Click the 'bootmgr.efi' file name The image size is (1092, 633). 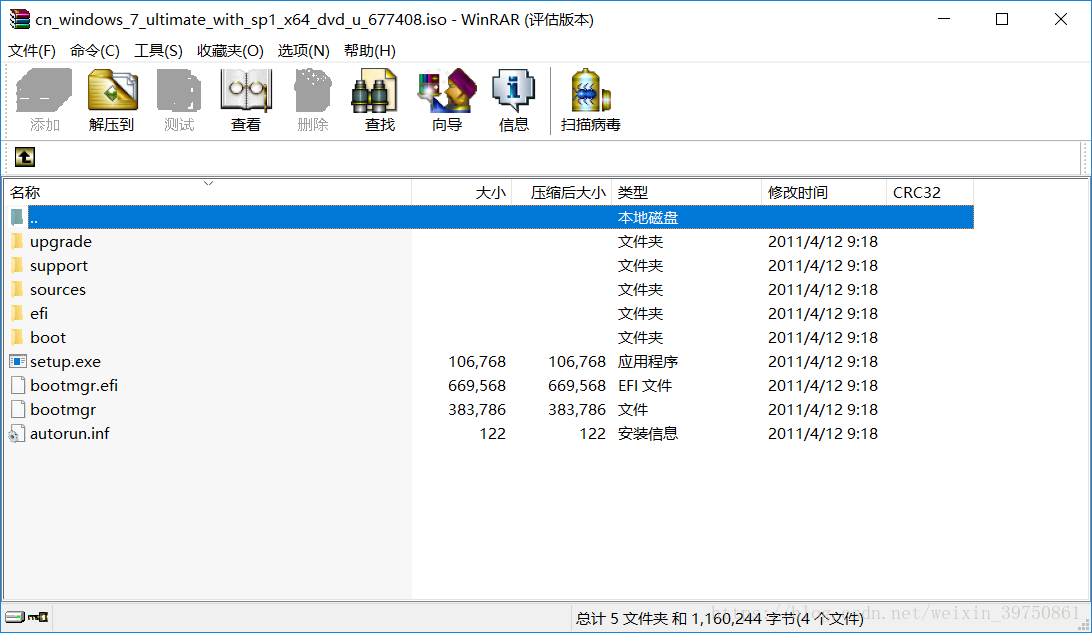(74, 386)
